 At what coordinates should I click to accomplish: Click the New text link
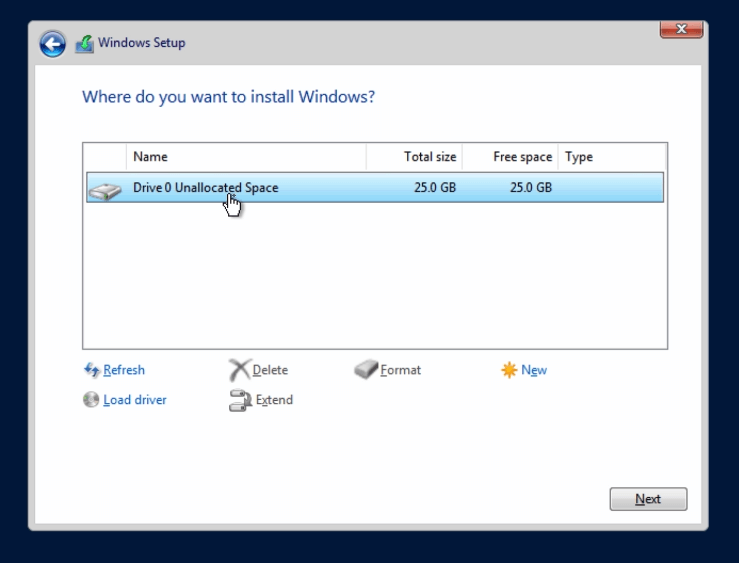click(534, 370)
